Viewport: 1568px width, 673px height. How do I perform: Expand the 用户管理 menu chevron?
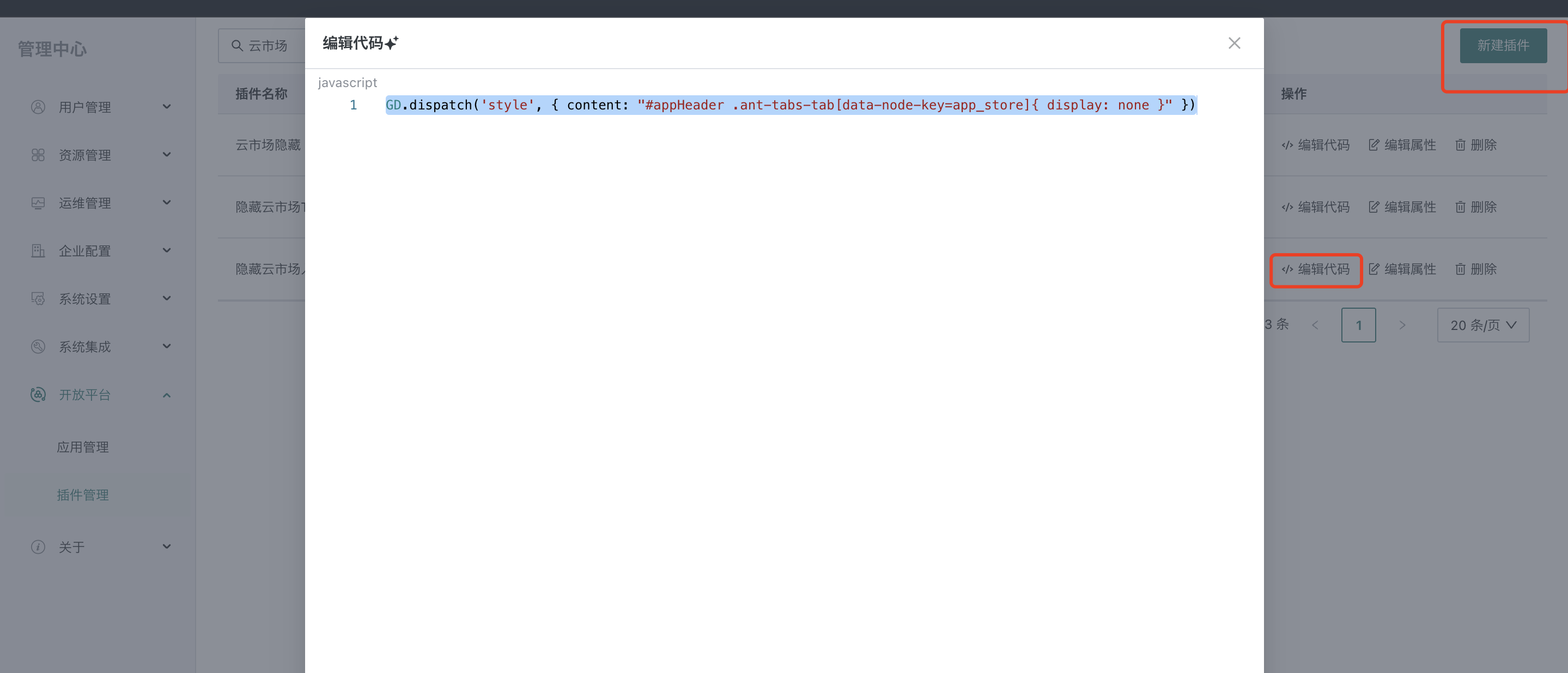click(166, 107)
